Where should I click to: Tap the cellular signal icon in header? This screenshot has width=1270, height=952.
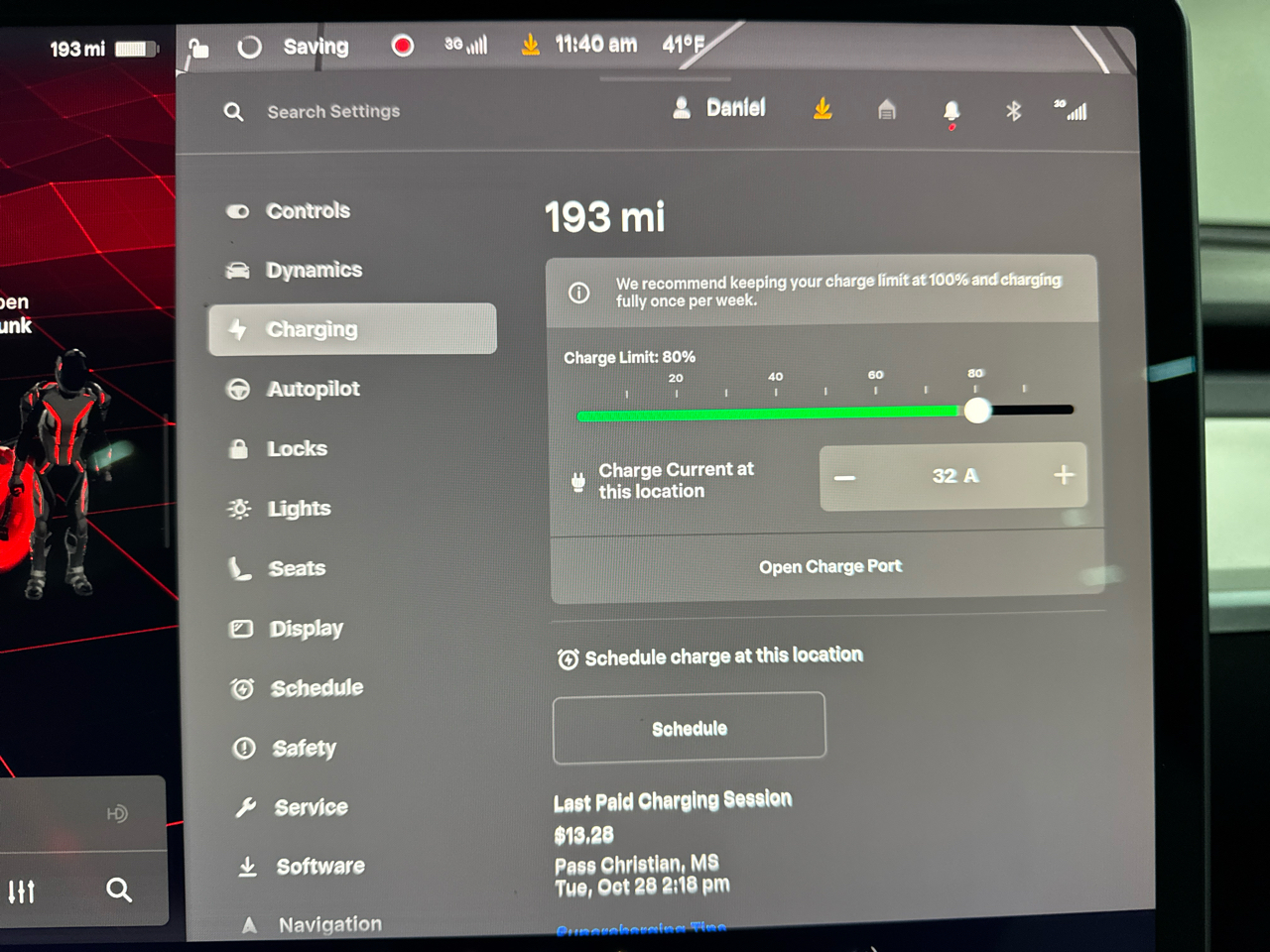1073,110
